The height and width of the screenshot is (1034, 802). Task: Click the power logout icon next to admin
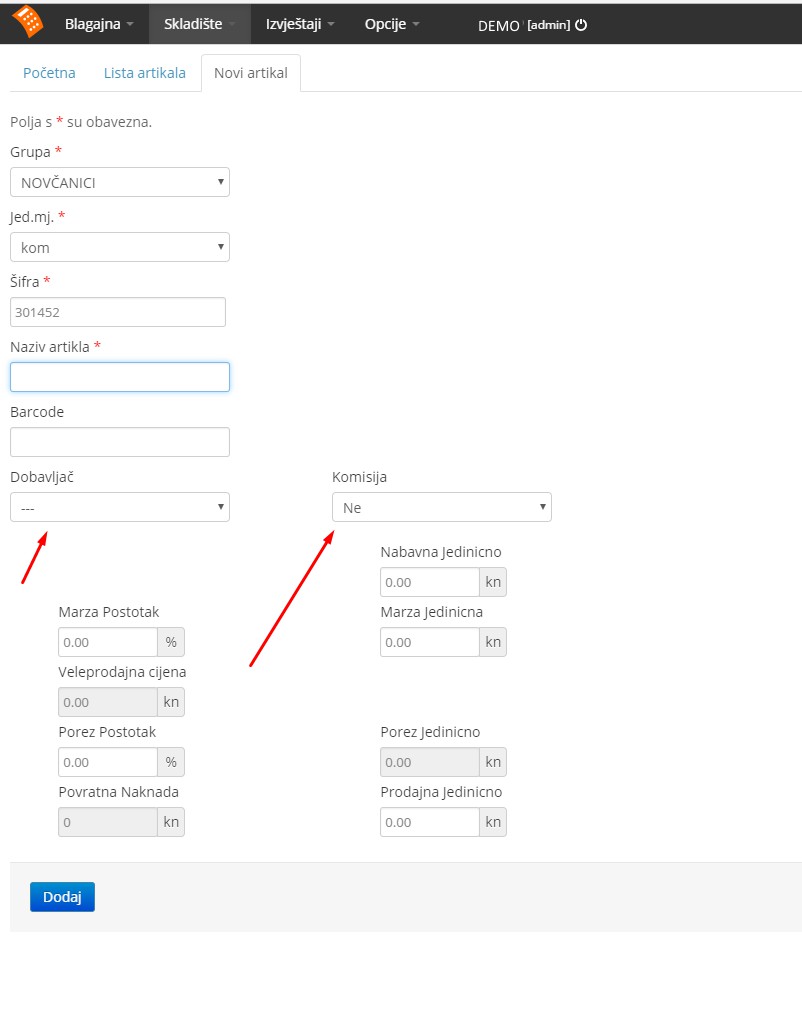(581, 25)
